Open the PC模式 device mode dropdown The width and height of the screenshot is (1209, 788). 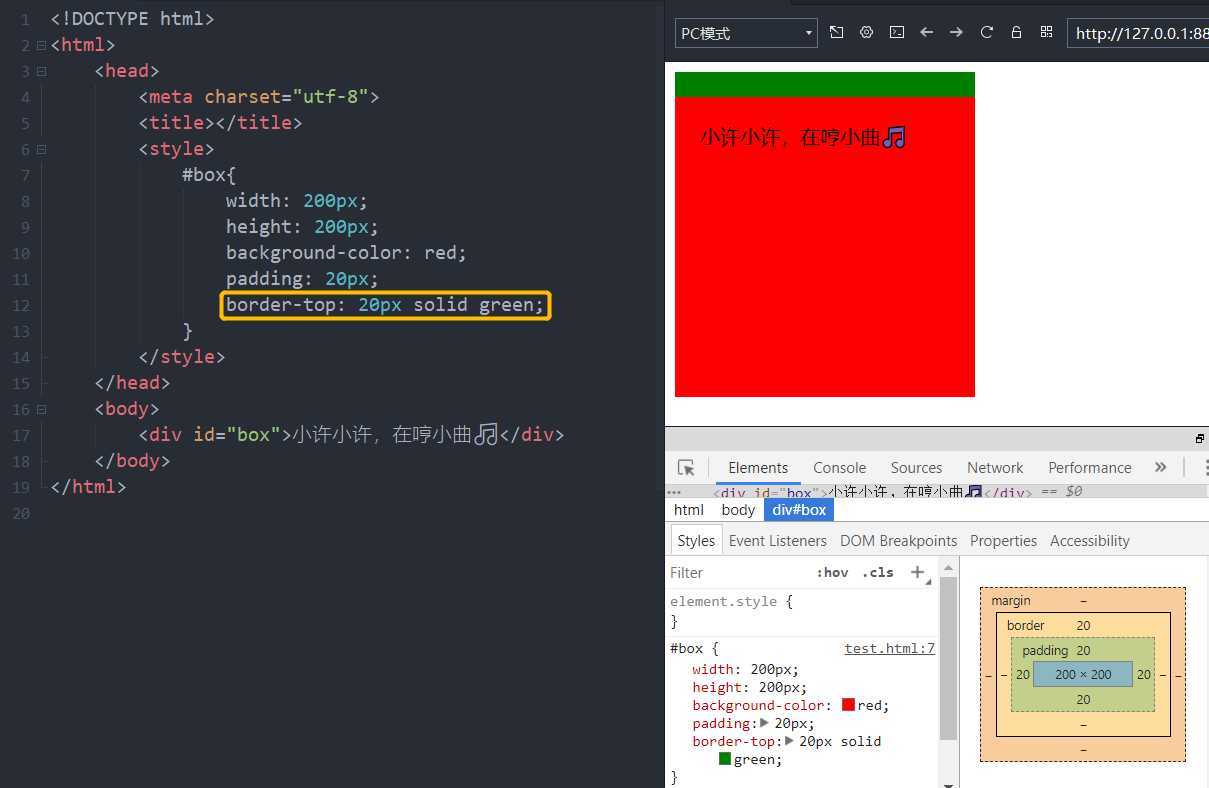746,33
